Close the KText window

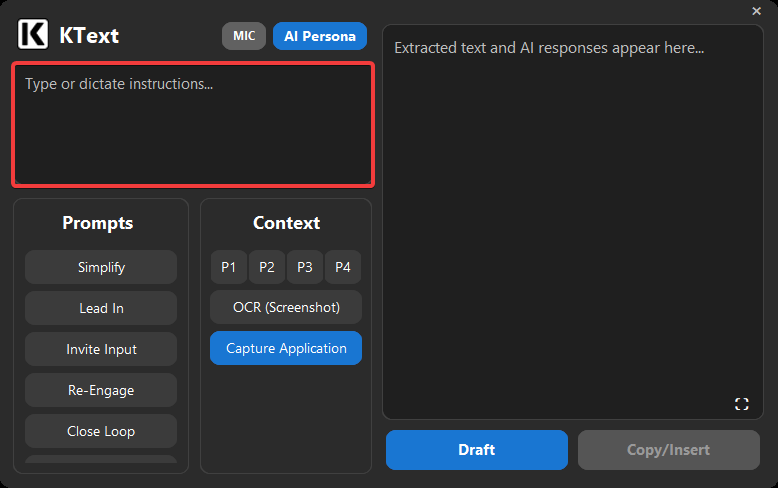(756, 11)
